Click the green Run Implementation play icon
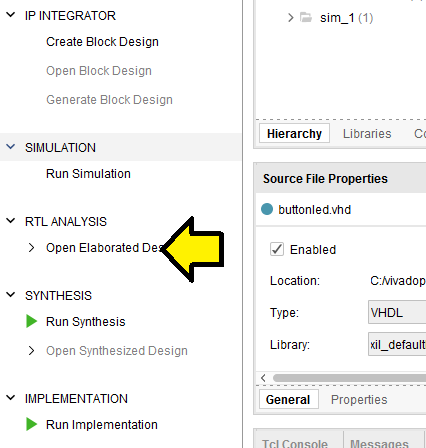Viewport: 426px width, 448px height. [31, 424]
